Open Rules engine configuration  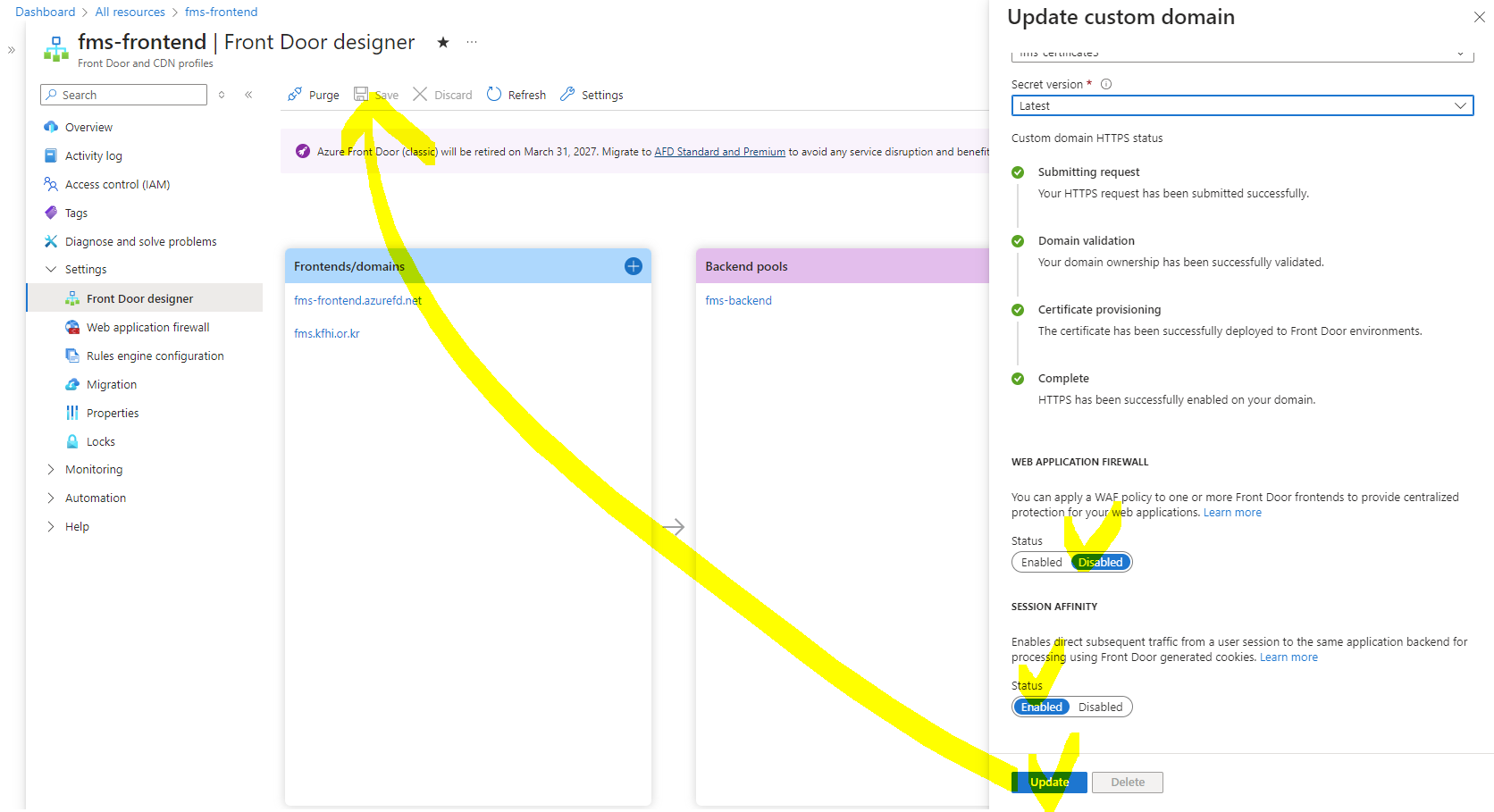(x=155, y=356)
